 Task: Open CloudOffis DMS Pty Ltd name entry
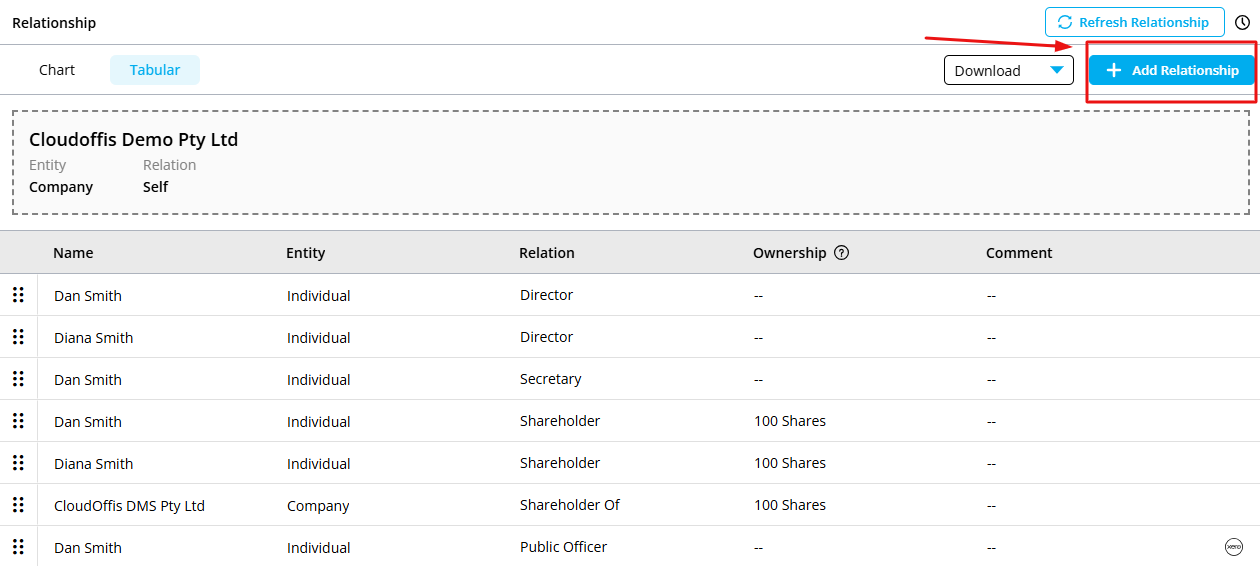pos(129,506)
